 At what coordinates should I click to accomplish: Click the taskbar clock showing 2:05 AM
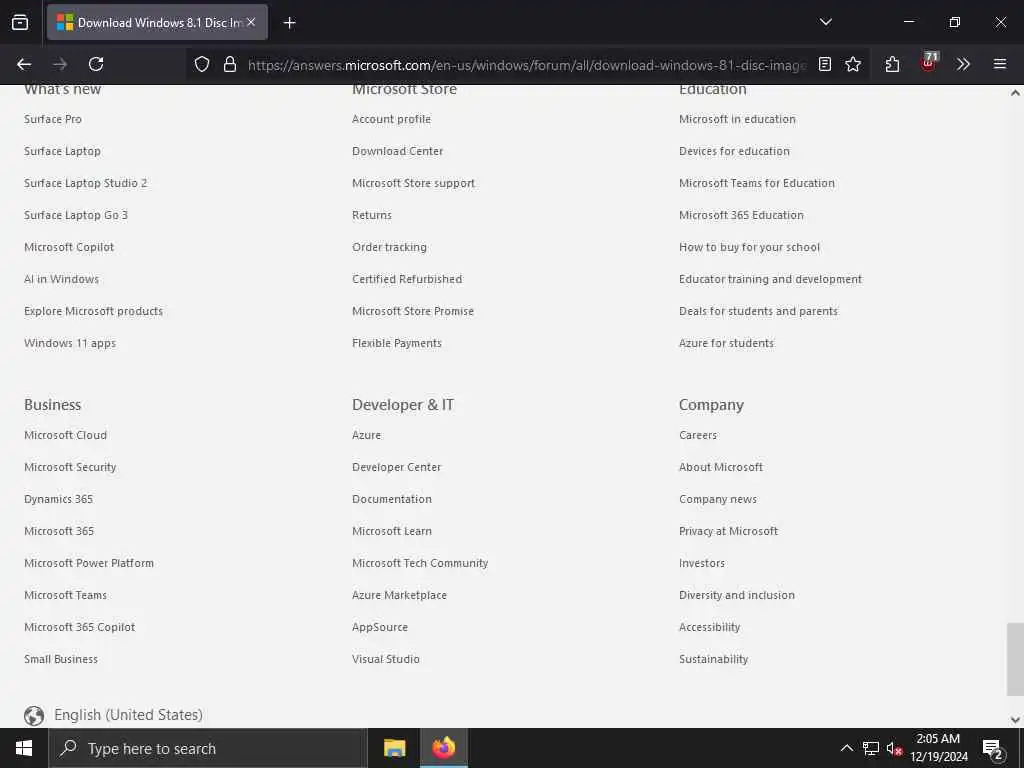pos(938,748)
